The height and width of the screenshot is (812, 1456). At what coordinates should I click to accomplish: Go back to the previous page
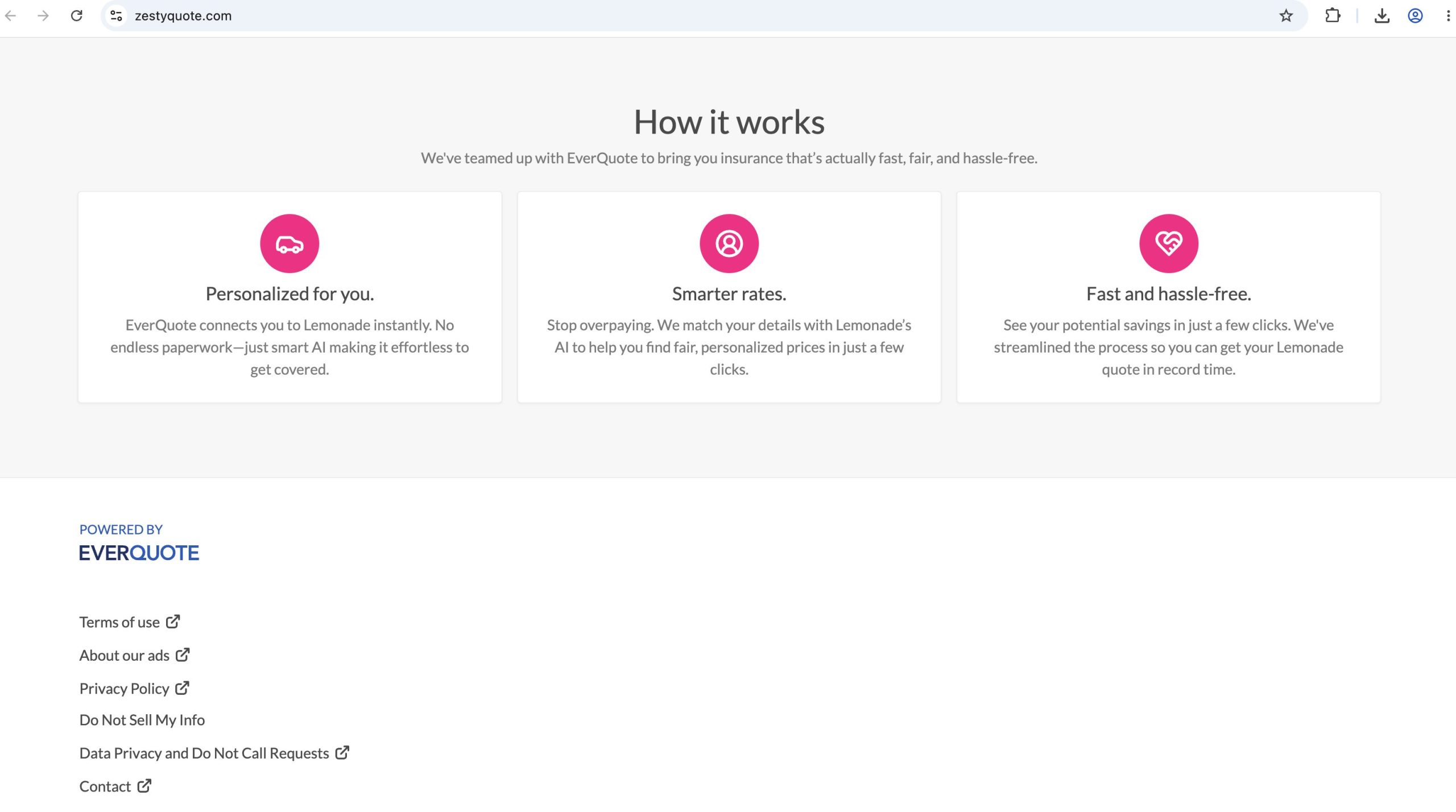pyautogui.click(x=11, y=16)
